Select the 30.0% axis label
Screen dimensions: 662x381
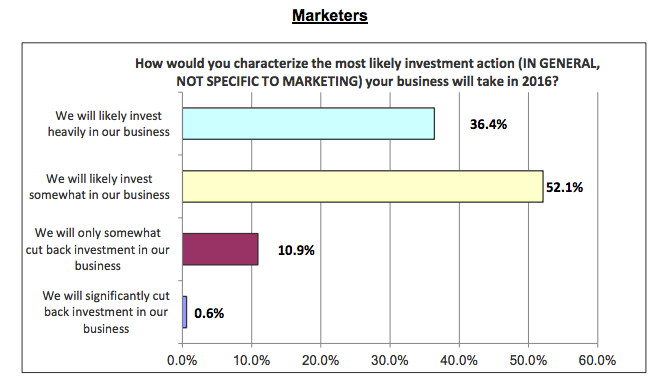tap(390, 360)
